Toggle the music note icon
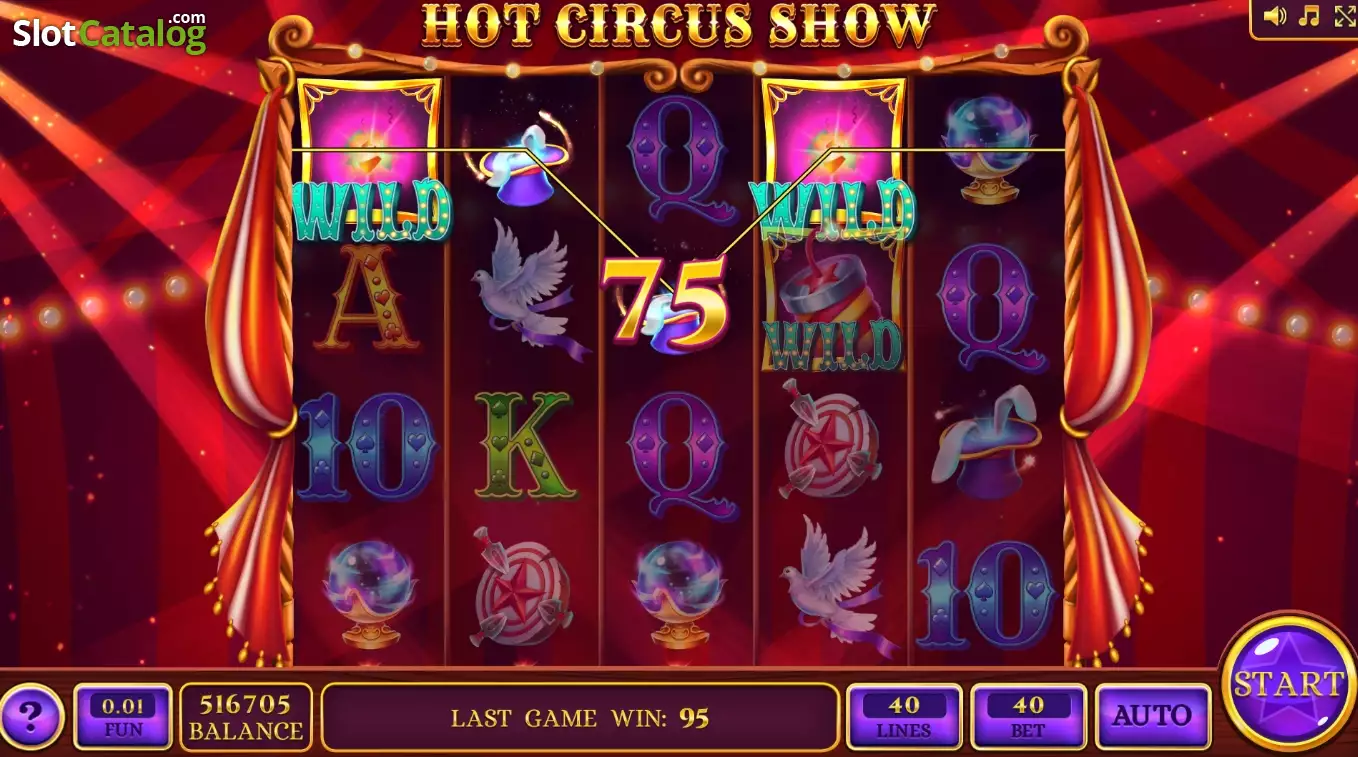Screen dimensions: 1358x757 tap(1308, 15)
